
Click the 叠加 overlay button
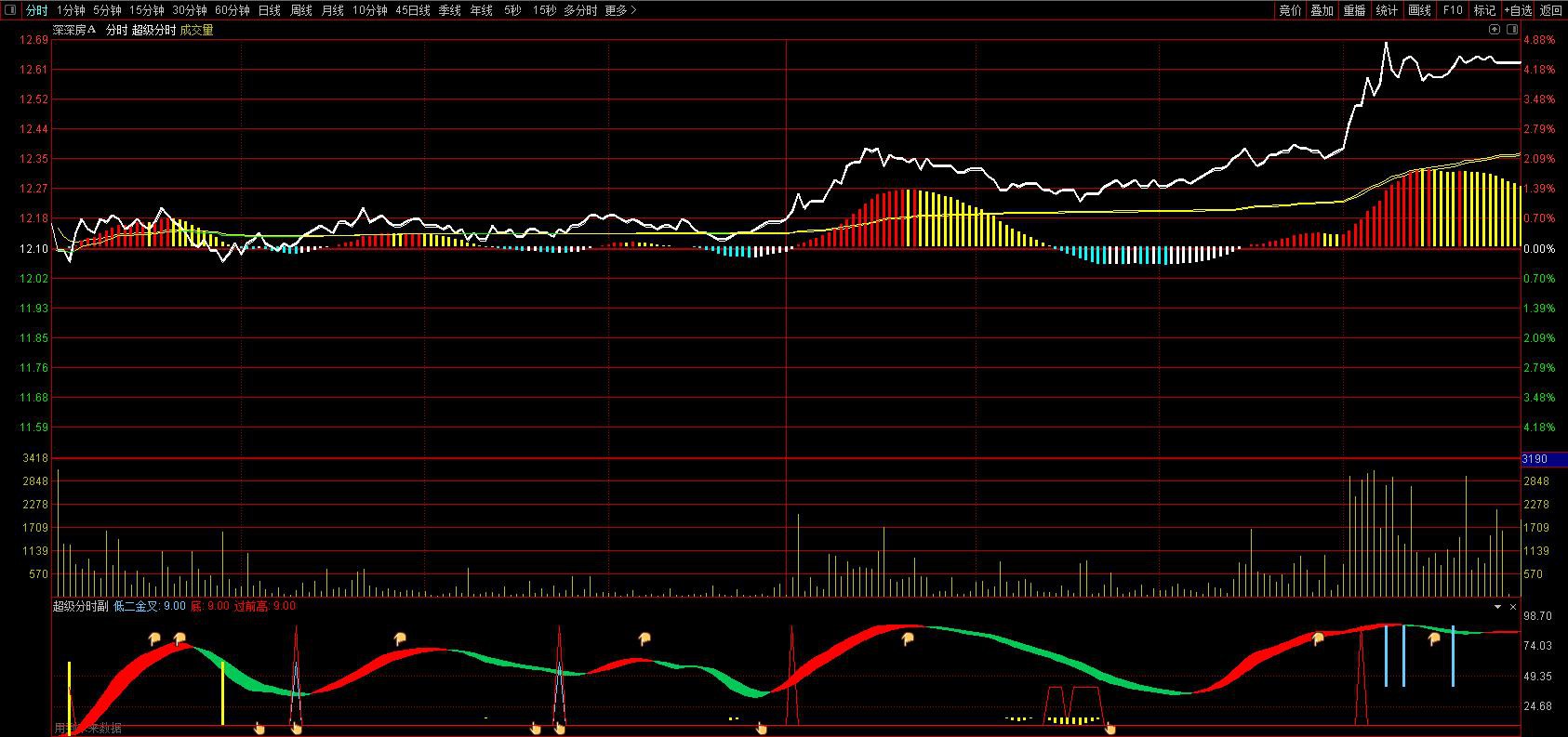(x=1322, y=10)
